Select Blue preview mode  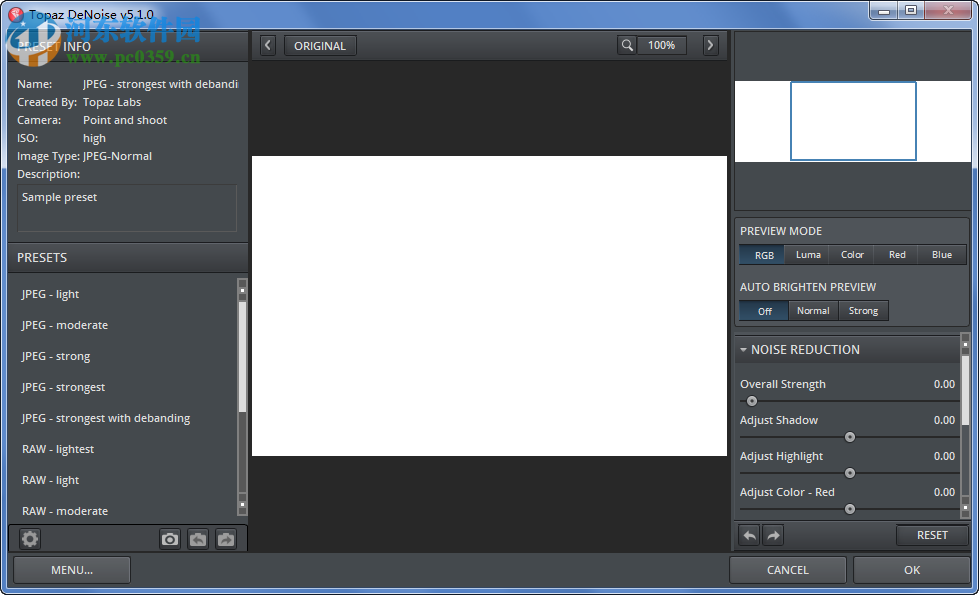(x=942, y=255)
